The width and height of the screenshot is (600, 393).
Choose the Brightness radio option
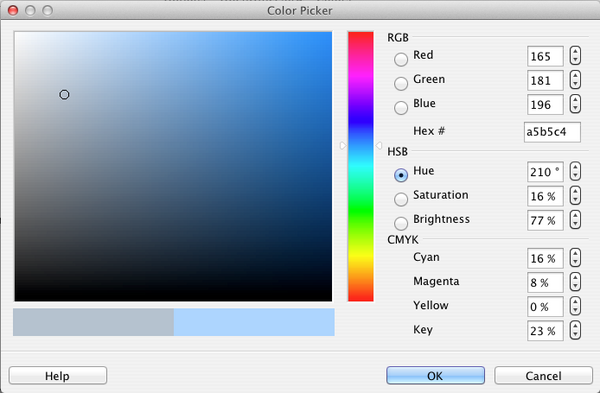click(x=401, y=223)
